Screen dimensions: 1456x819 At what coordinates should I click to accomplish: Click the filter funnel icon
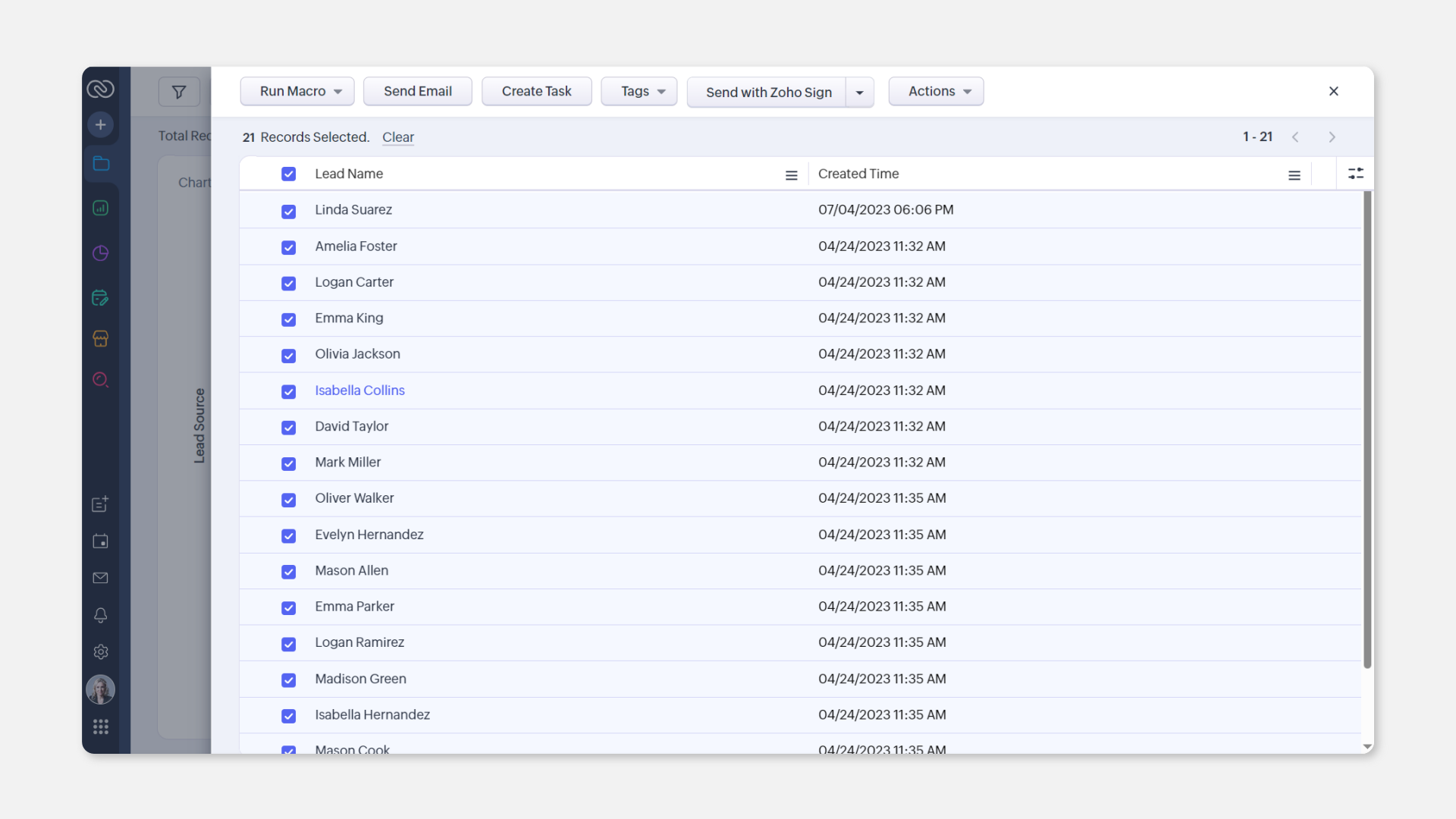click(x=179, y=92)
